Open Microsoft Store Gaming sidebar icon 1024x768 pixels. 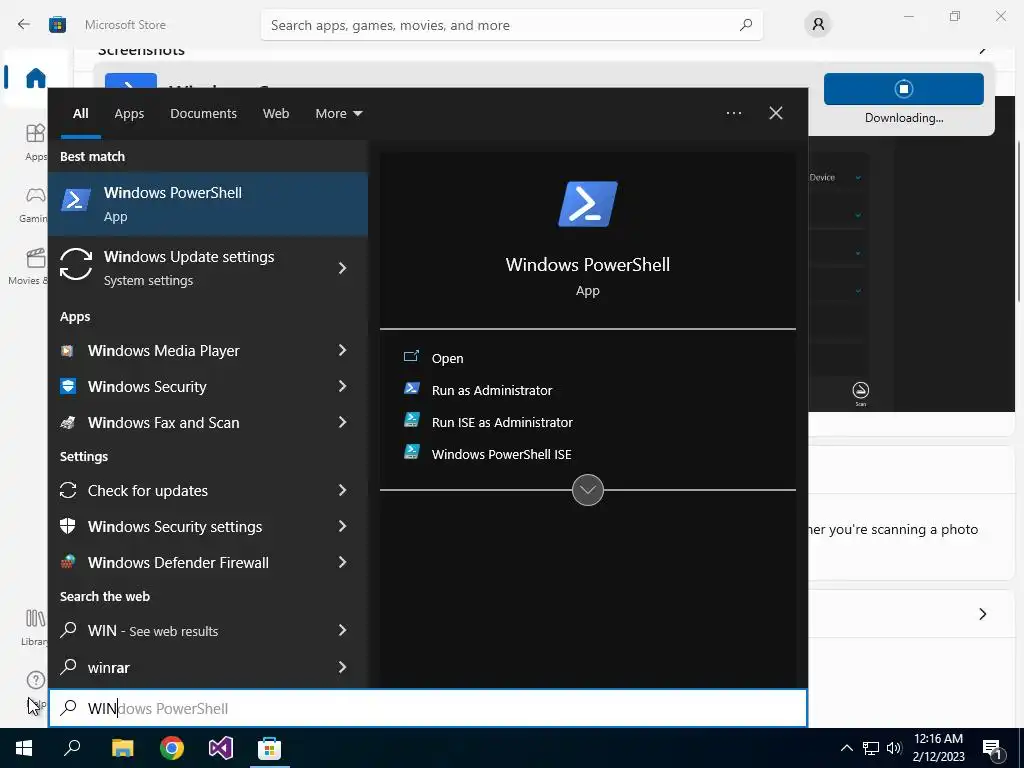coord(35,195)
